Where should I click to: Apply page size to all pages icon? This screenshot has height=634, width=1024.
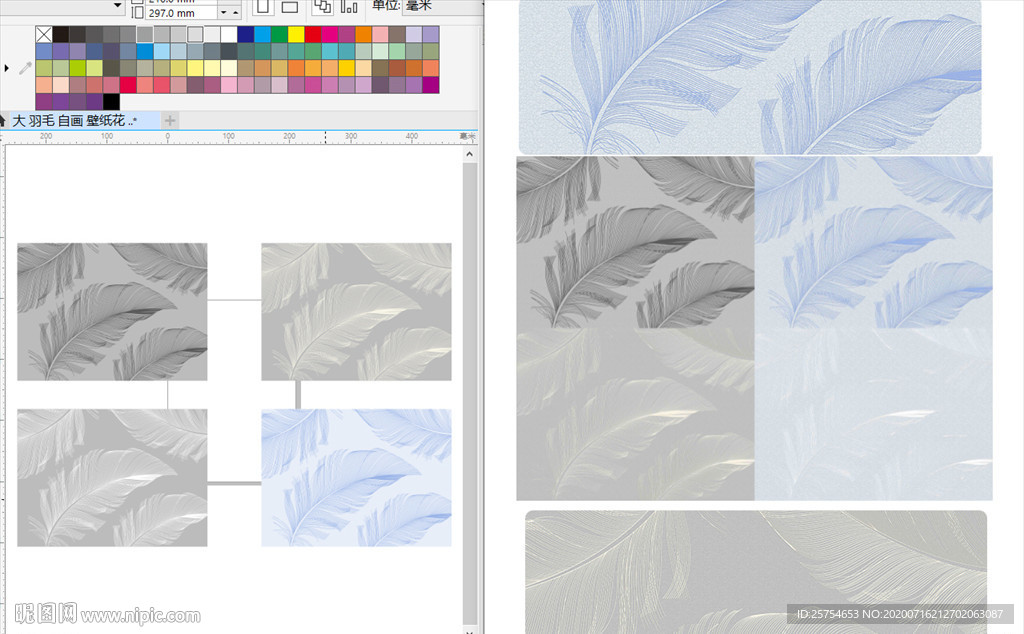point(322,7)
